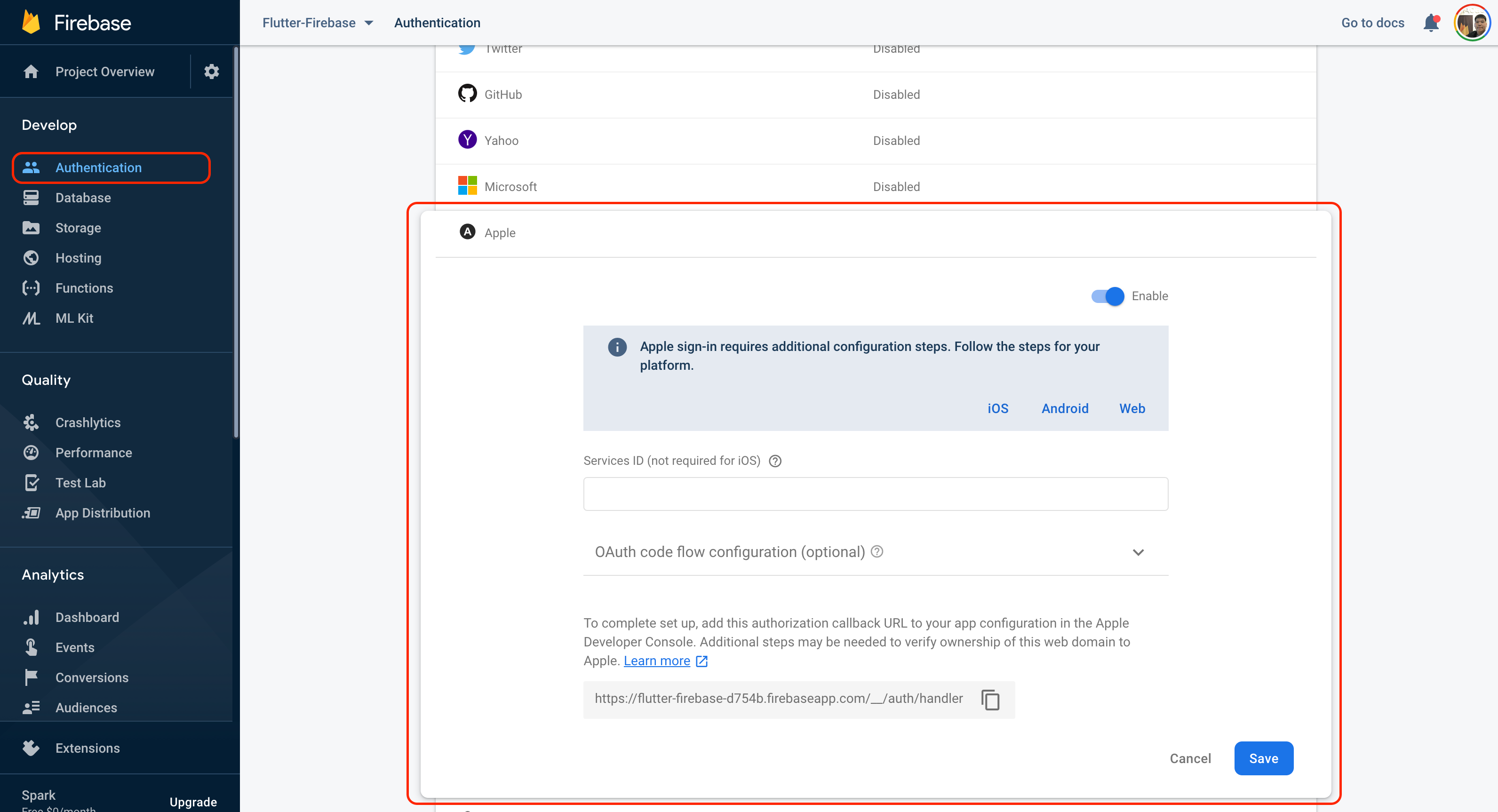Viewport: 1498px width, 812px height.
Task: Copy the authorization callback URL
Action: pyautogui.click(x=990, y=700)
